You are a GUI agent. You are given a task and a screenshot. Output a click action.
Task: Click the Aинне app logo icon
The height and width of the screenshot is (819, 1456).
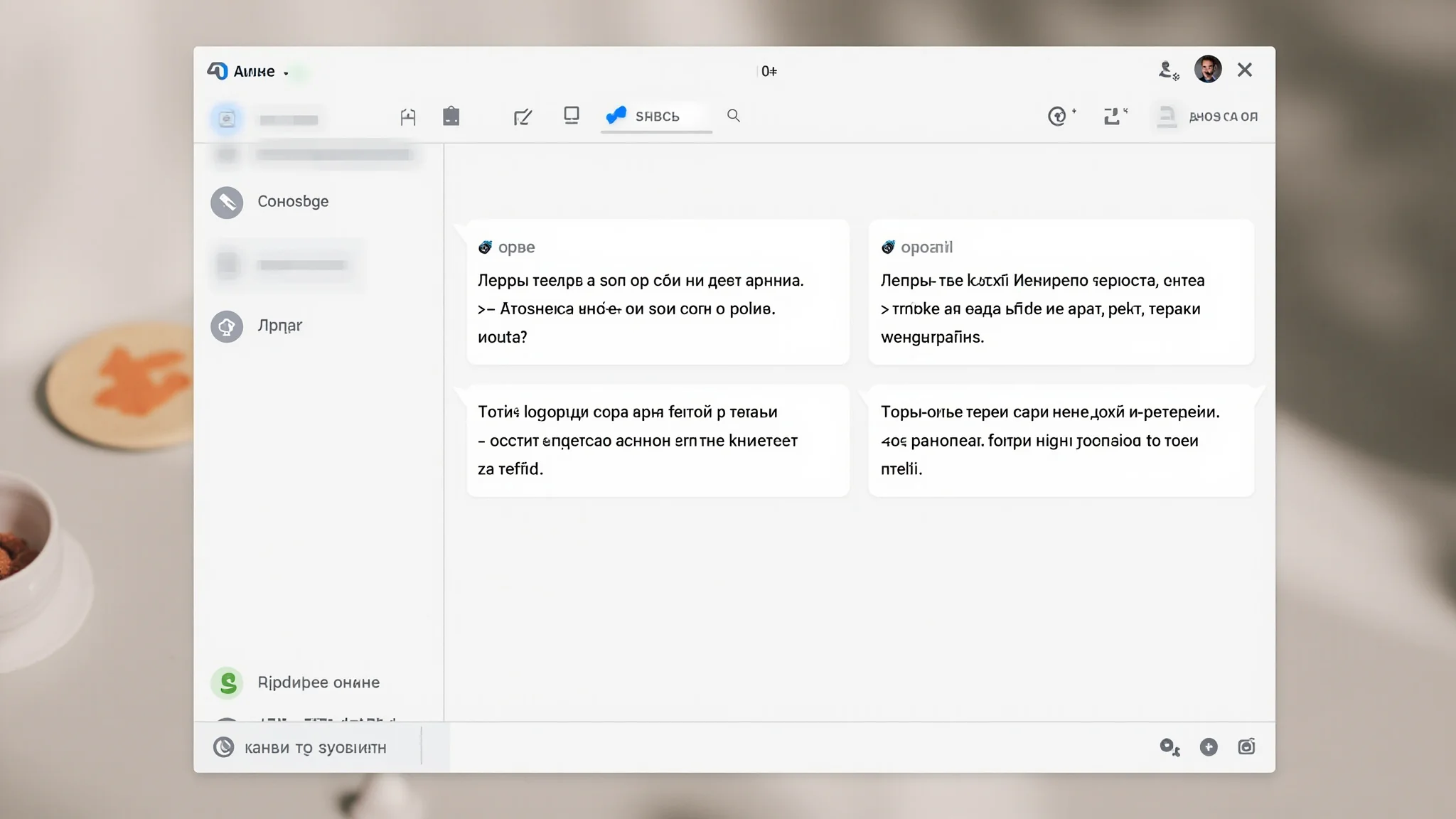[x=218, y=71]
